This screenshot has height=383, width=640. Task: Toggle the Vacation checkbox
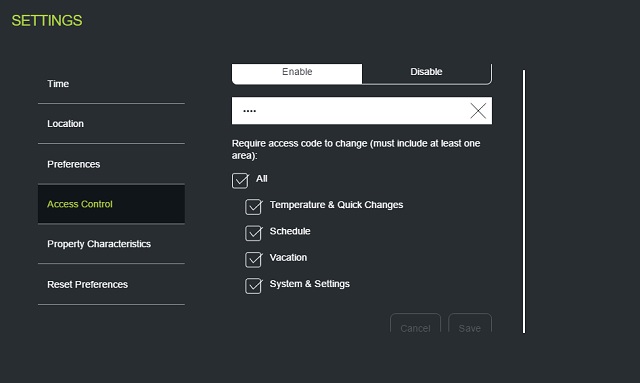click(x=253, y=259)
